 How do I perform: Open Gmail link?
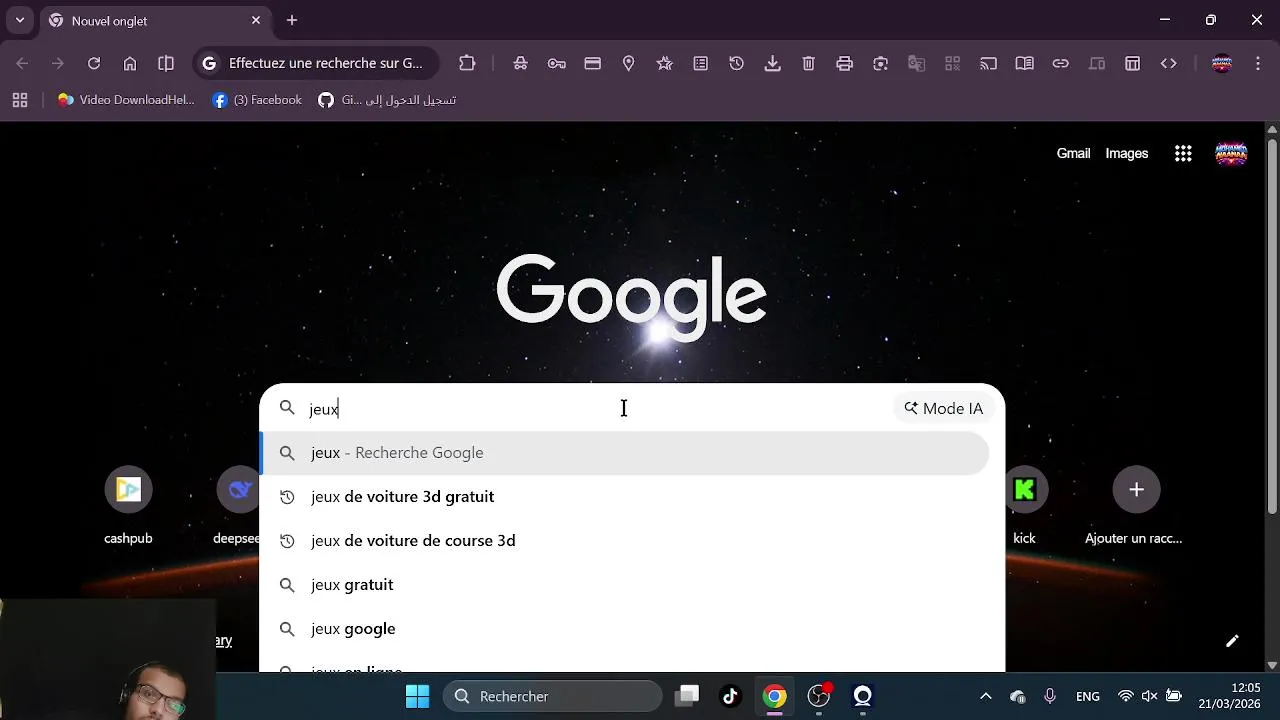(x=1073, y=153)
